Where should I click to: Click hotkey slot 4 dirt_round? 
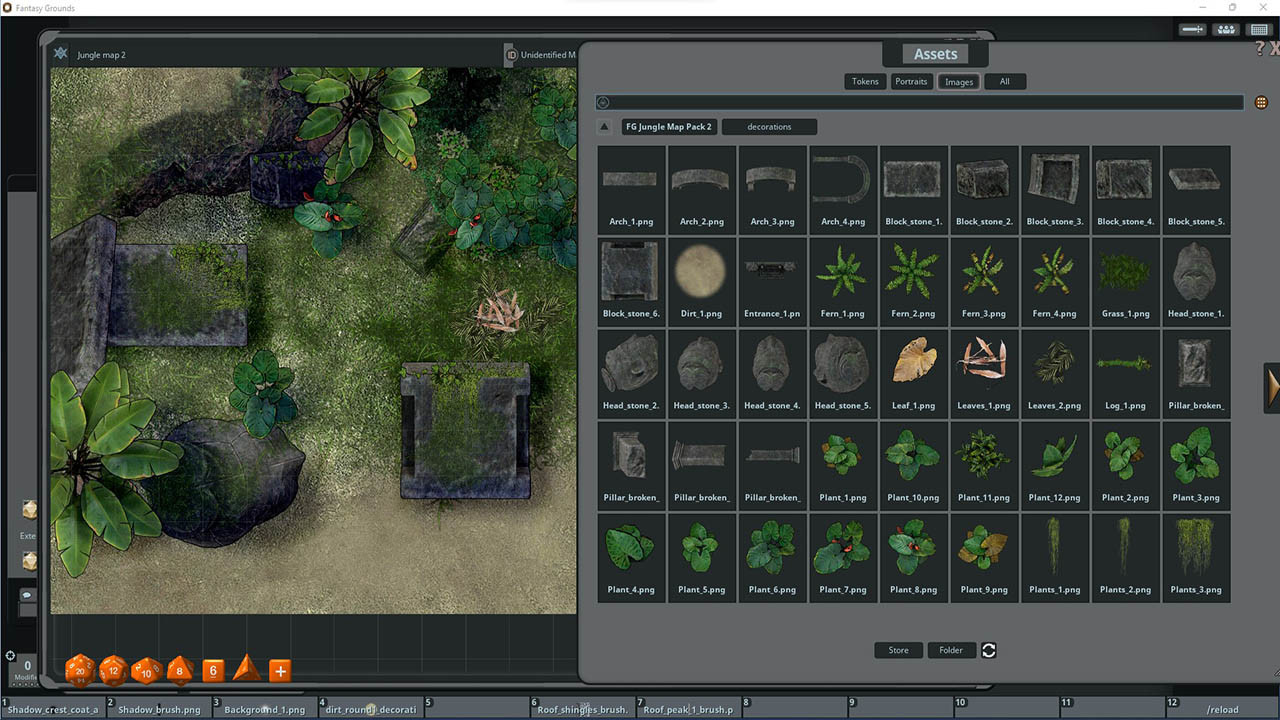tap(371, 708)
